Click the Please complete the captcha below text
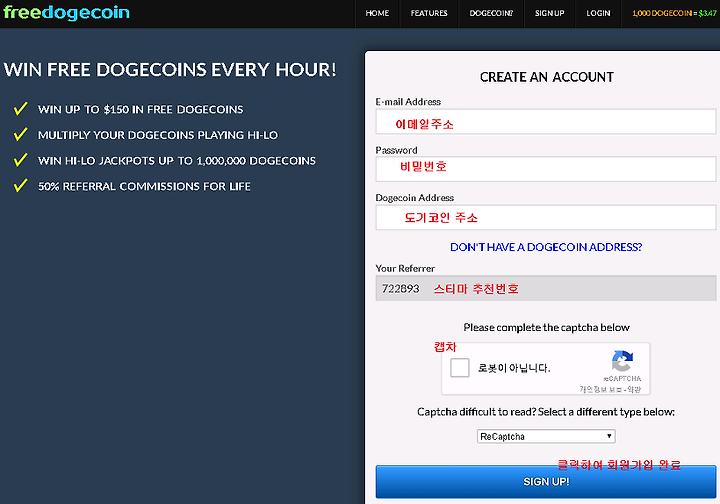 coord(546,327)
